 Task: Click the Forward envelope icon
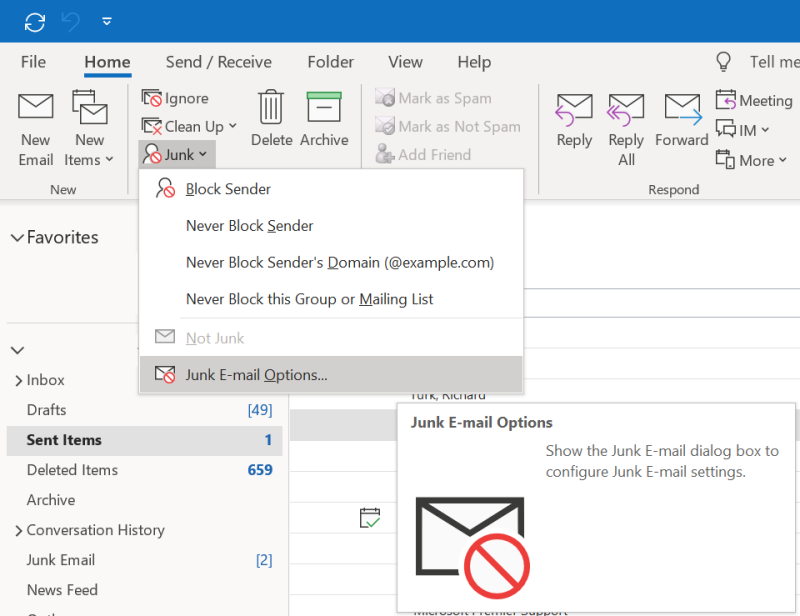[x=683, y=109]
